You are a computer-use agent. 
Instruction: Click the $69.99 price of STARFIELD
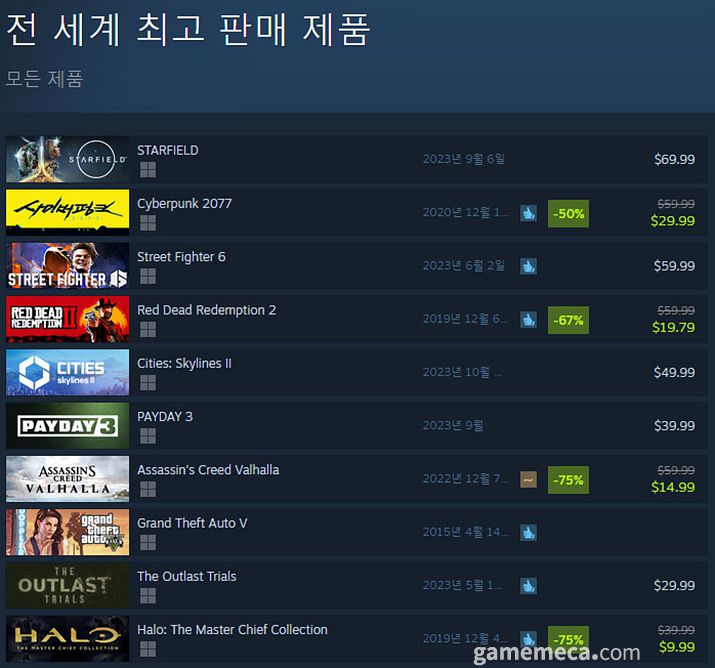[x=674, y=159]
